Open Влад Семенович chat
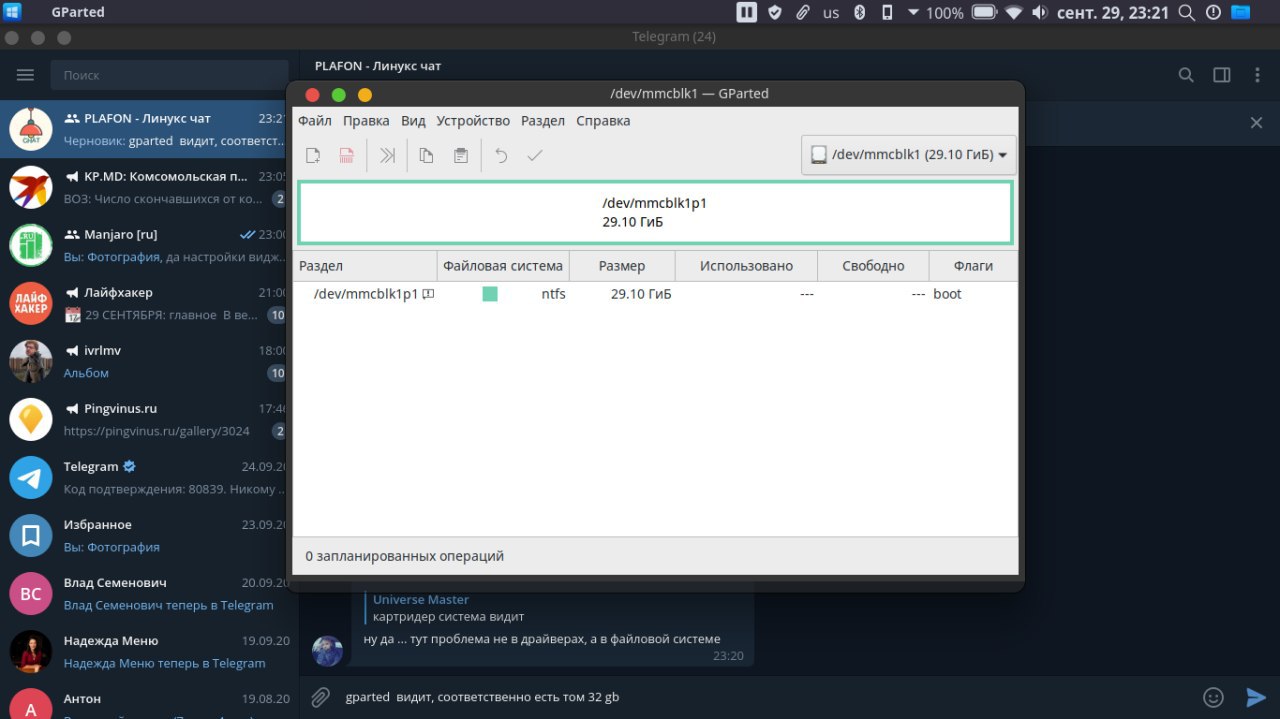The height and width of the screenshot is (719, 1280). point(144,593)
